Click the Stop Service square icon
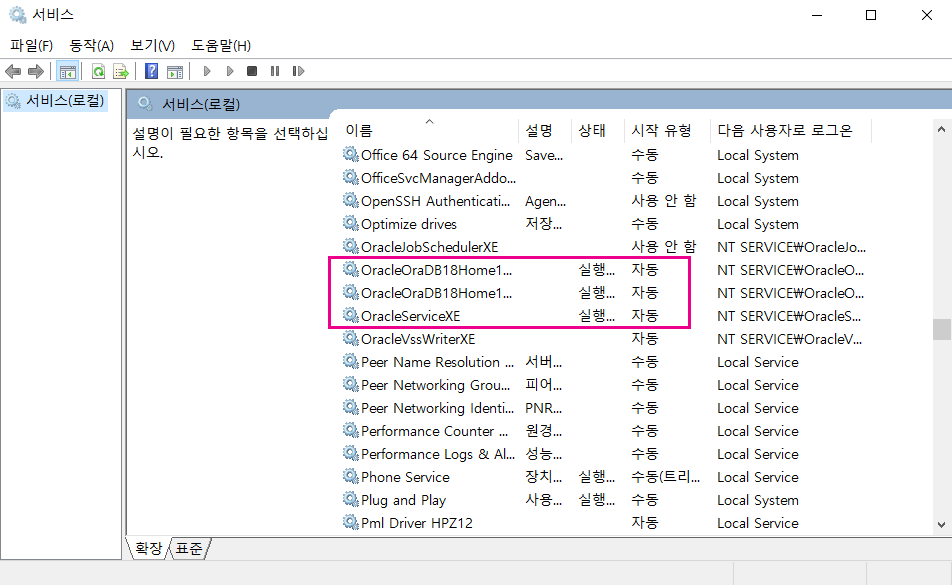The width and height of the screenshot is (952, 585). pos(252,72)
